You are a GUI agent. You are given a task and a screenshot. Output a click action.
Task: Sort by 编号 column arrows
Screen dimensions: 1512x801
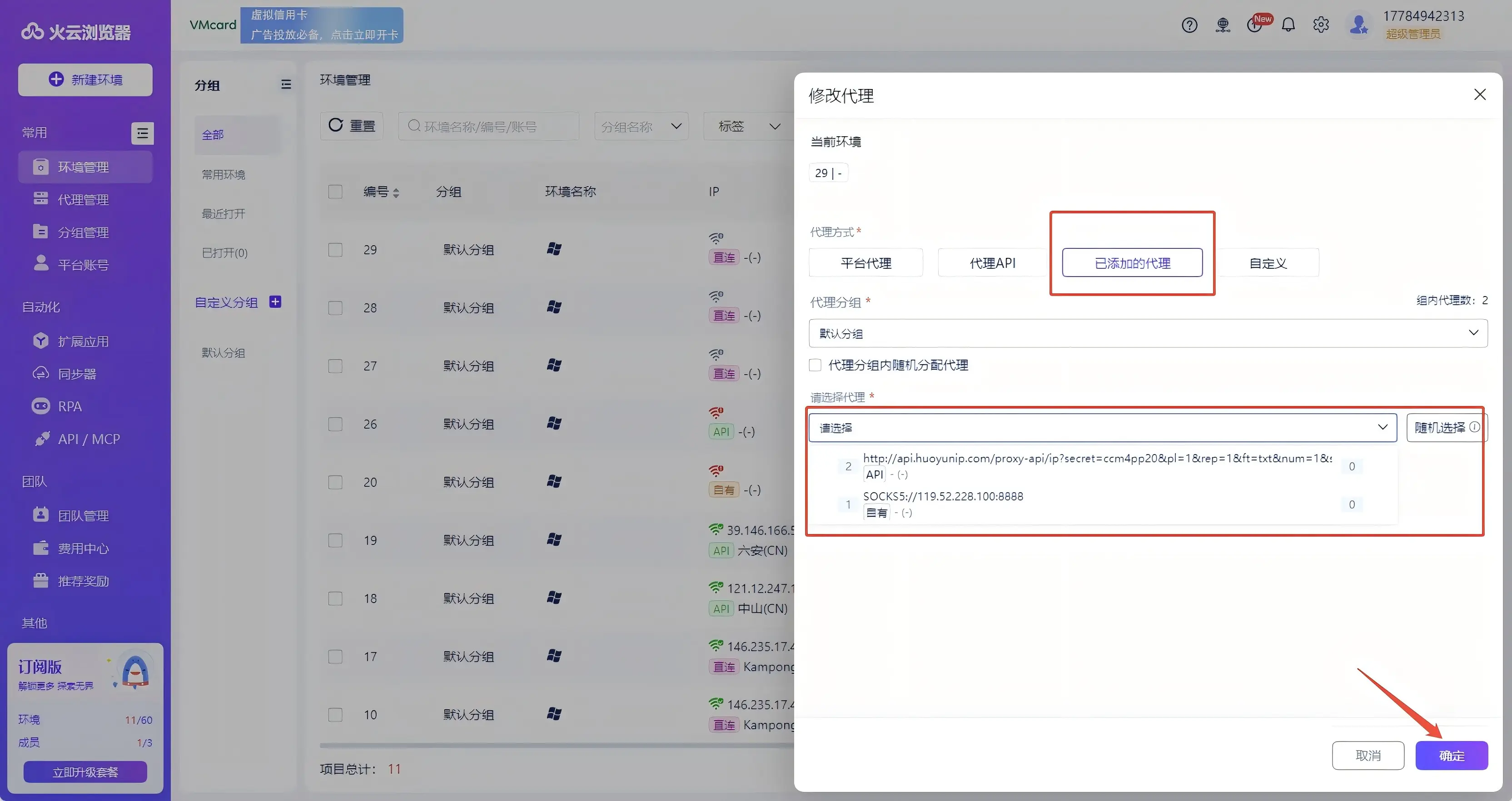(x=396, y=193)
